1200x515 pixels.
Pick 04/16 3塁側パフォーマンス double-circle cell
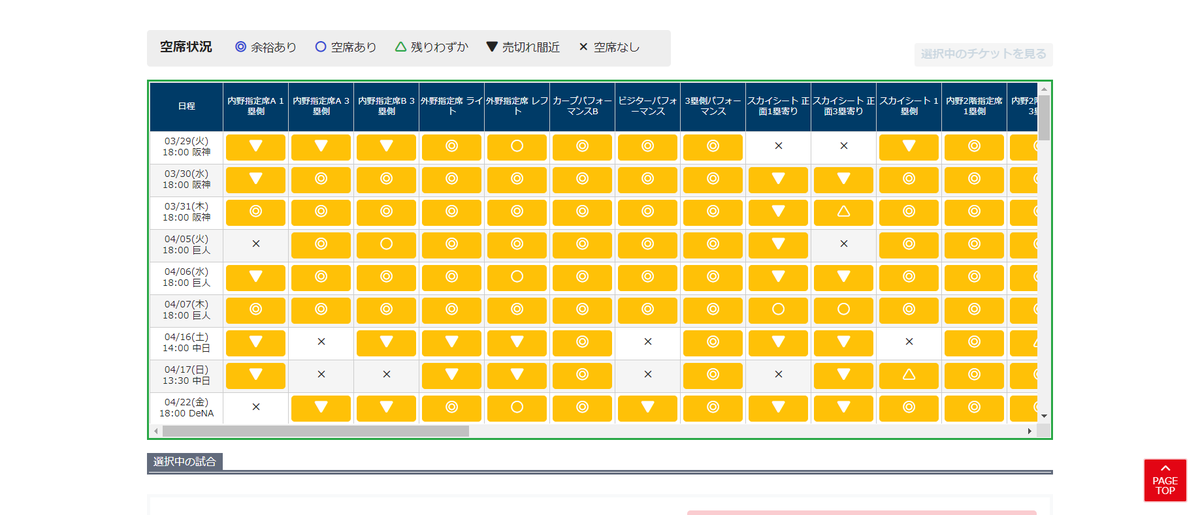click(x=713, y=342)
